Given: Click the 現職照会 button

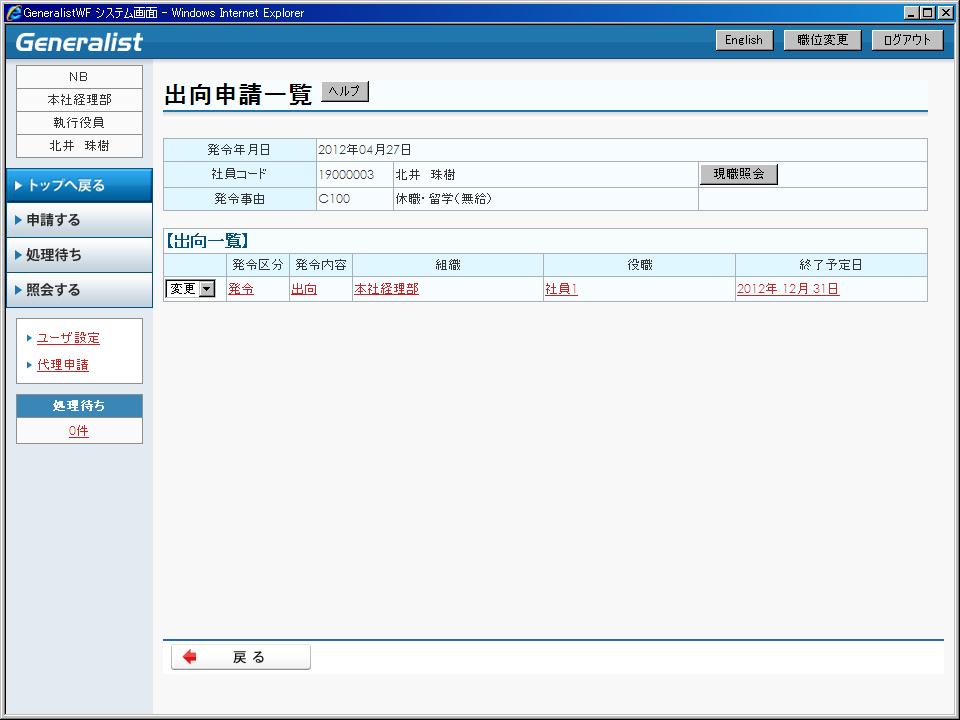Looking at the screenshot, I should pos(738,174).
